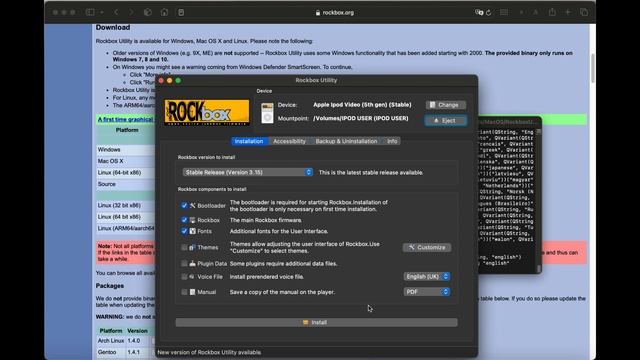Image resolution: width=640 pixels, height=360 pixels.
Task: Click the Source row in the Platform table
Action: [x=125, y=184]
